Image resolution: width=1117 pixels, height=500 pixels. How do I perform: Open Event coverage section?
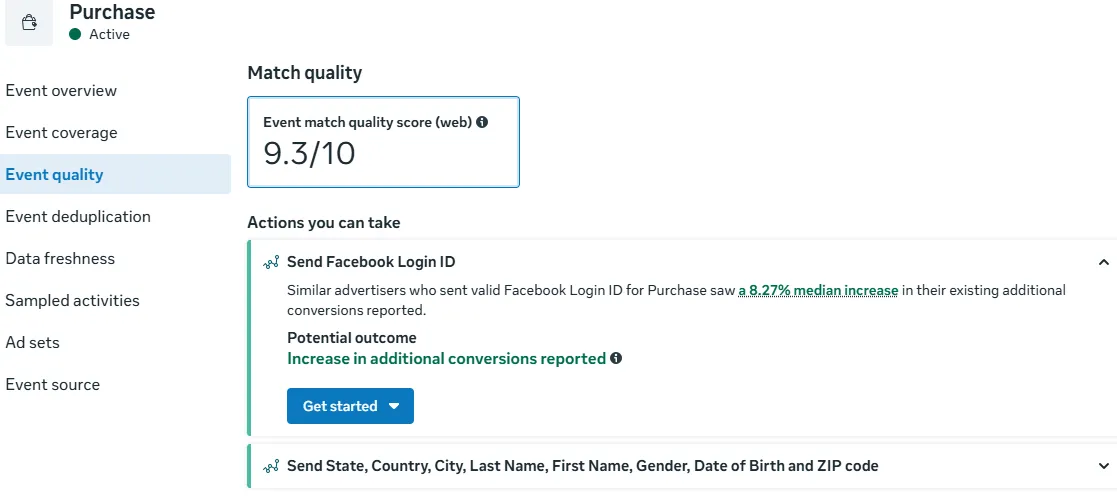click(x=61, y=133)
